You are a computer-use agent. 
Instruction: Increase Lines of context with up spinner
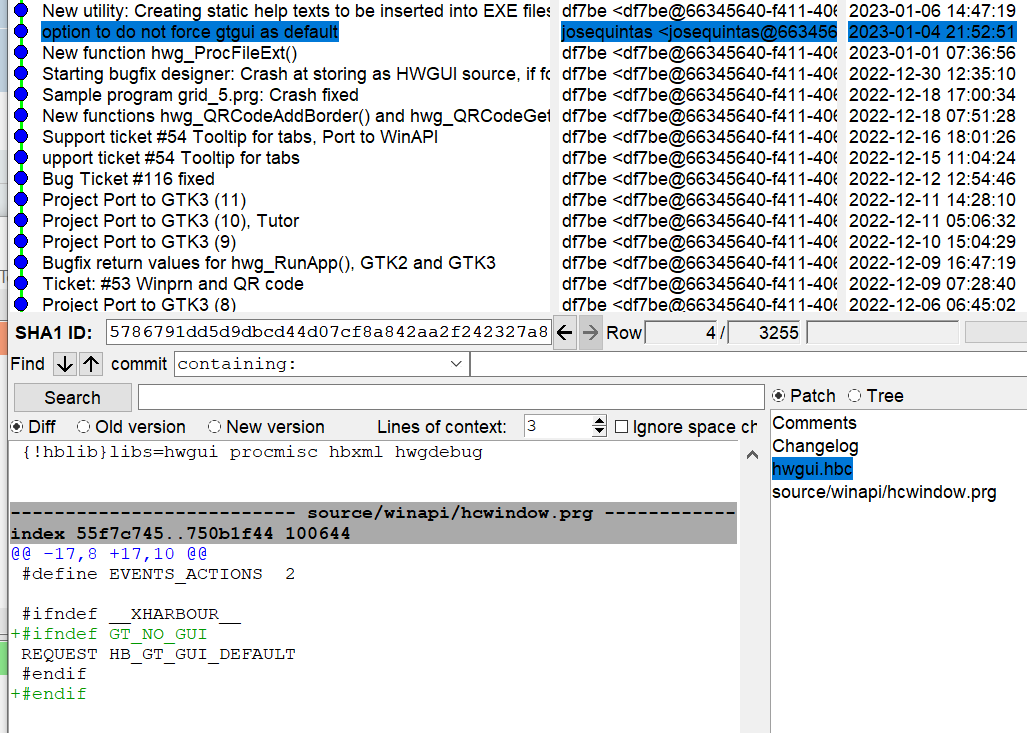pyautogui.click(x=599, y=422)
